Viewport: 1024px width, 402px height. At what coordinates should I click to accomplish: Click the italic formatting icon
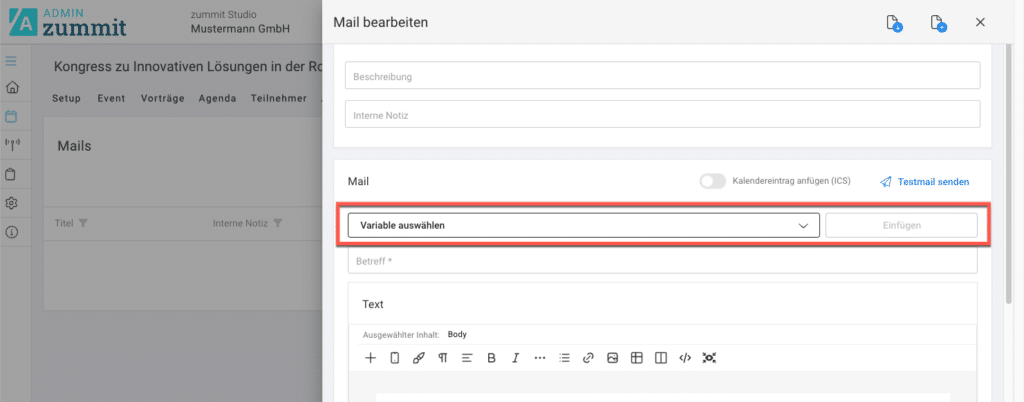[x=515, y=357]
